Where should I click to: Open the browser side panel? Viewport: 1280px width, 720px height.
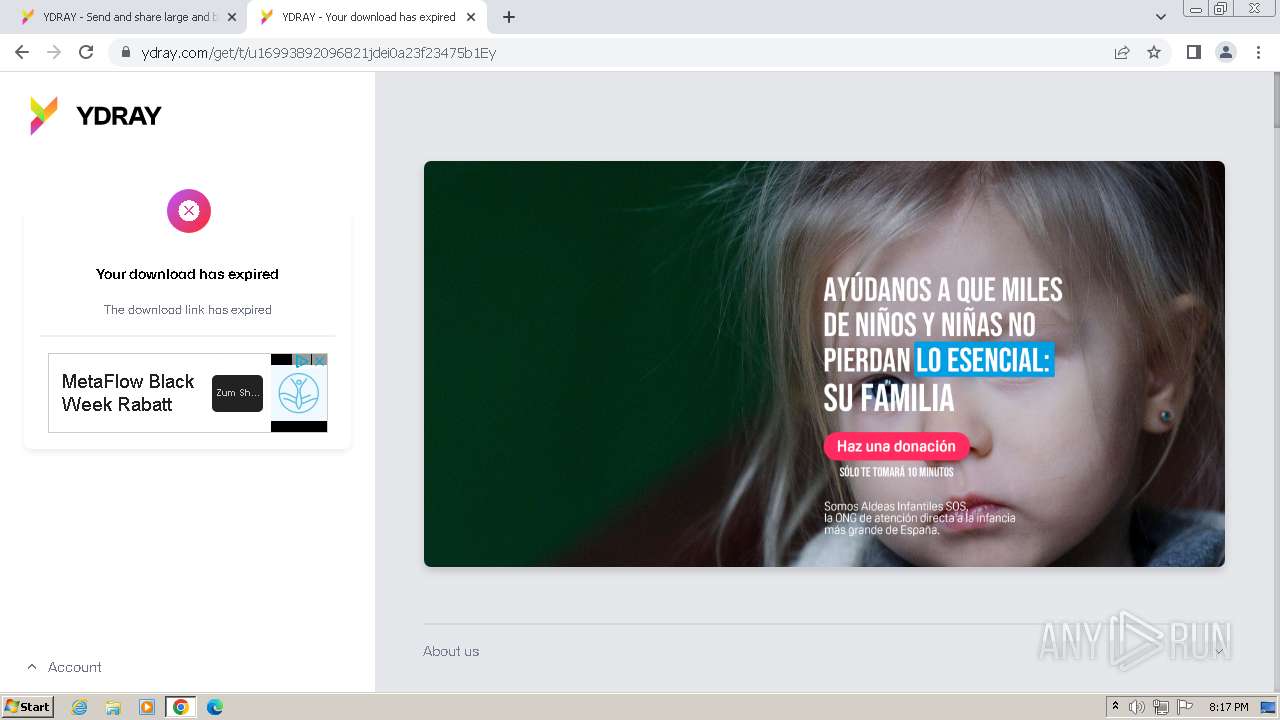coord(1193,52)
